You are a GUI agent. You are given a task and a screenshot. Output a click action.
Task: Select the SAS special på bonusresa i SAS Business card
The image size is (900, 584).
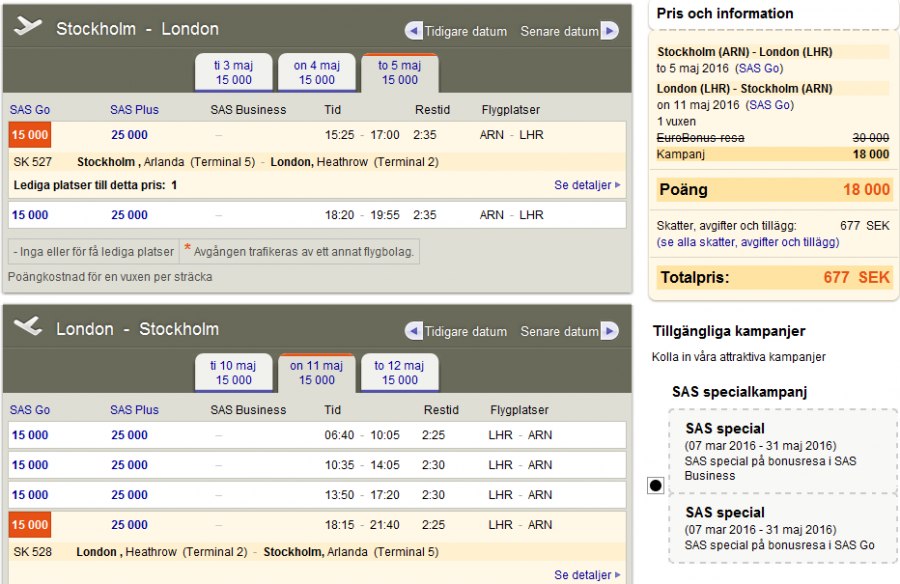pyautogui.click(x=783, y=451)
